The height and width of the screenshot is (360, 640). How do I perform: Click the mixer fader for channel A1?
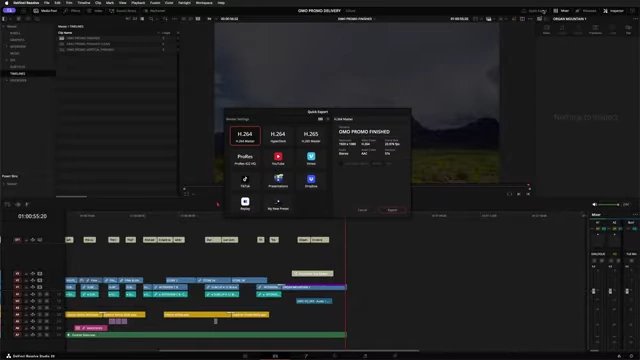(593, 291)
